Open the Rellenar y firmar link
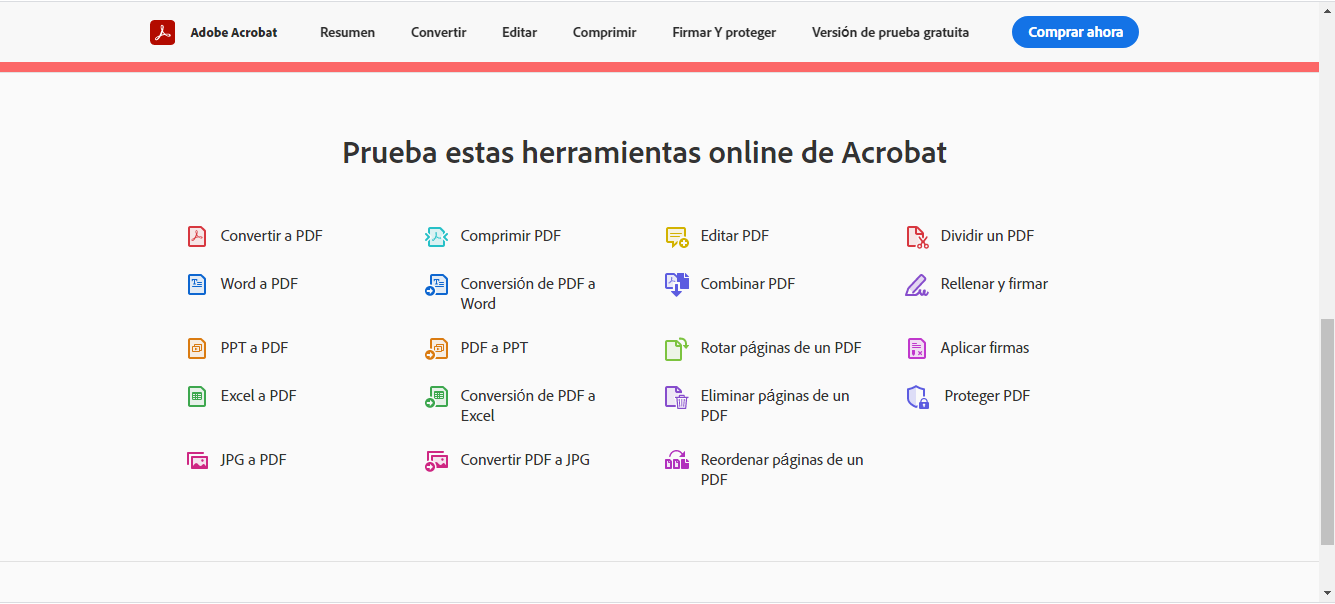The height and width of the screenshot is (604, 1335). (x=994, y=284)
